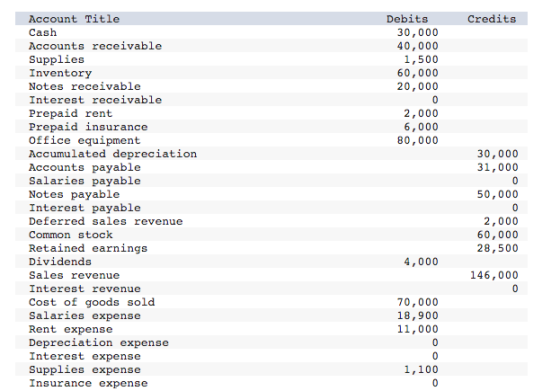Select the 'Accounts payable' label
Screen dimensions: 560x391
(x=85, y=167)
